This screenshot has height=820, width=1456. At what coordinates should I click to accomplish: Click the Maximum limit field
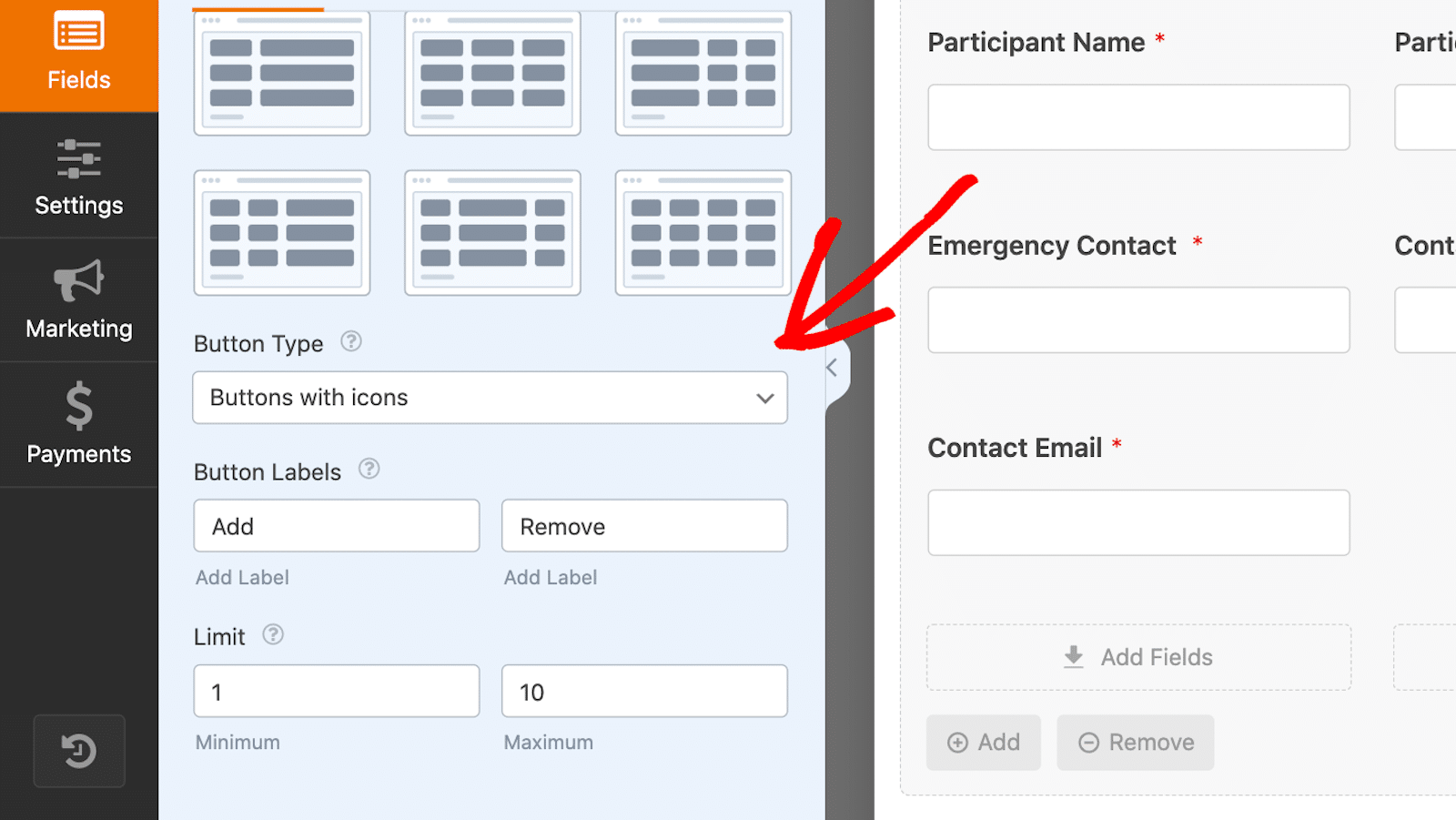pyautogui.click(x=644, y=692)
